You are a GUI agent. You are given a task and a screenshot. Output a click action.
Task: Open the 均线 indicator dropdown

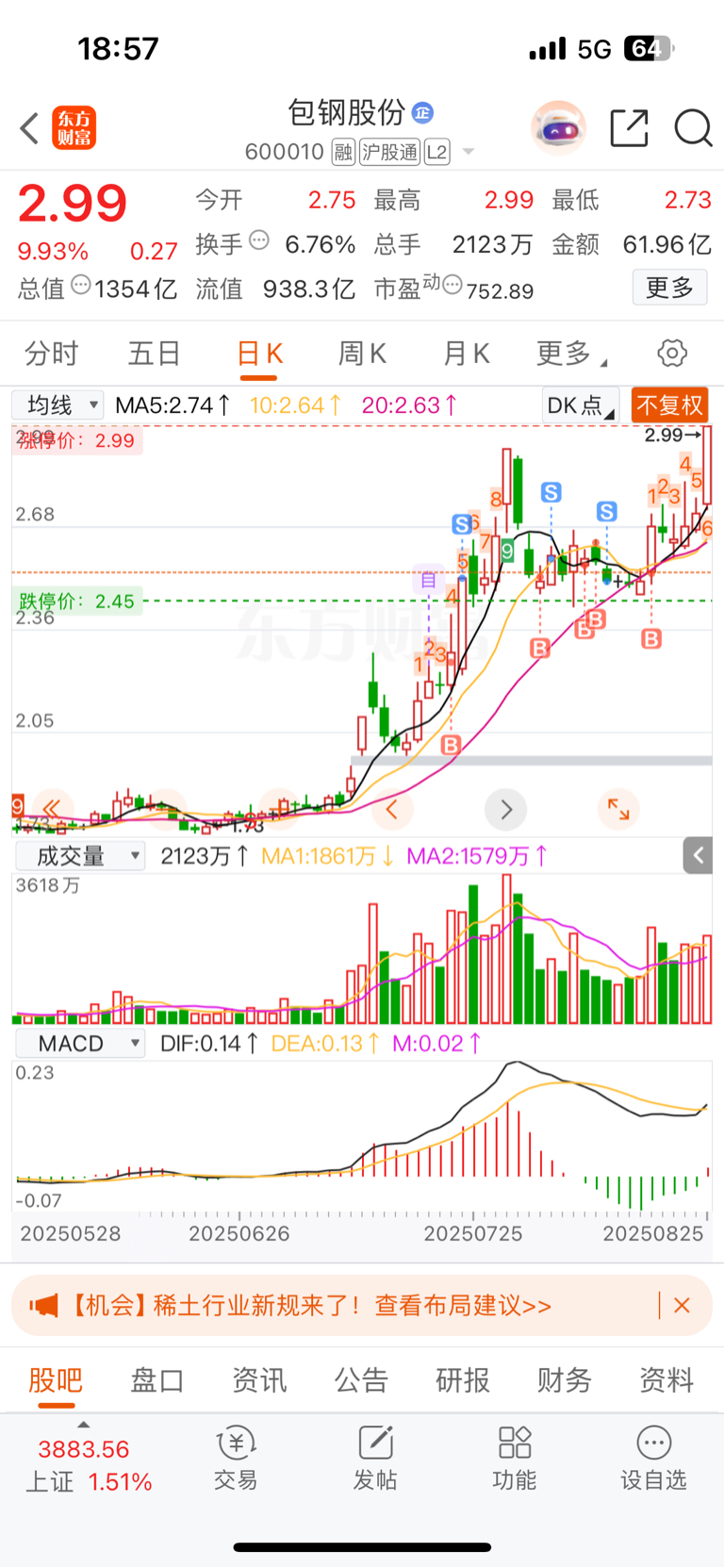(58, 405)
